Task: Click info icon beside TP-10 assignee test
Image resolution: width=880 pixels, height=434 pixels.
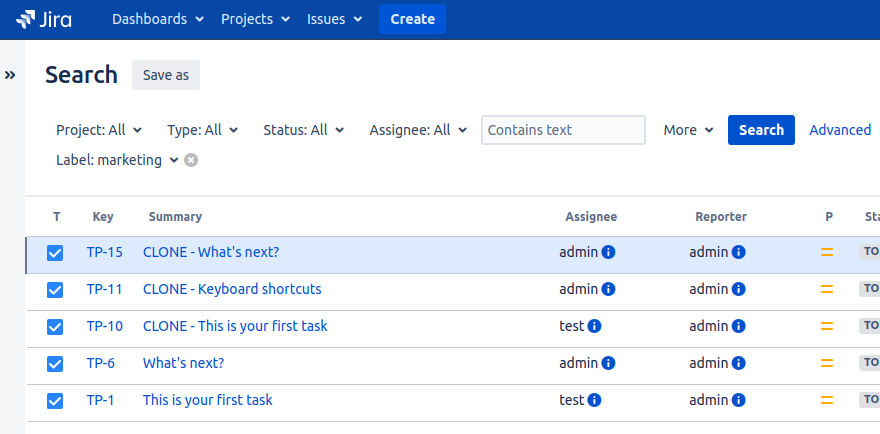Action: pyautogui.click(x=594, y=326)
